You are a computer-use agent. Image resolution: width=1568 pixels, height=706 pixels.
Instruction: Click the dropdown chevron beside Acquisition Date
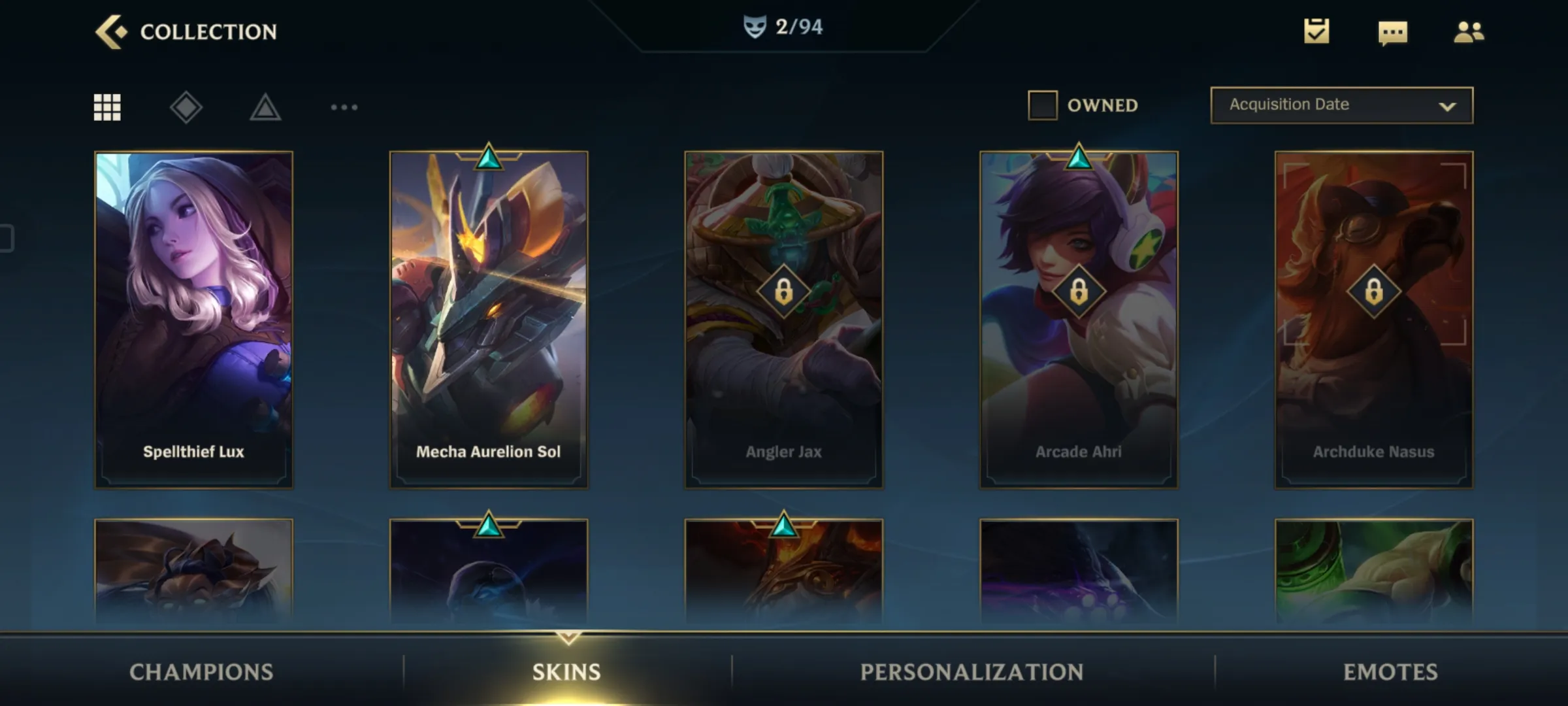coord(1447,106)
